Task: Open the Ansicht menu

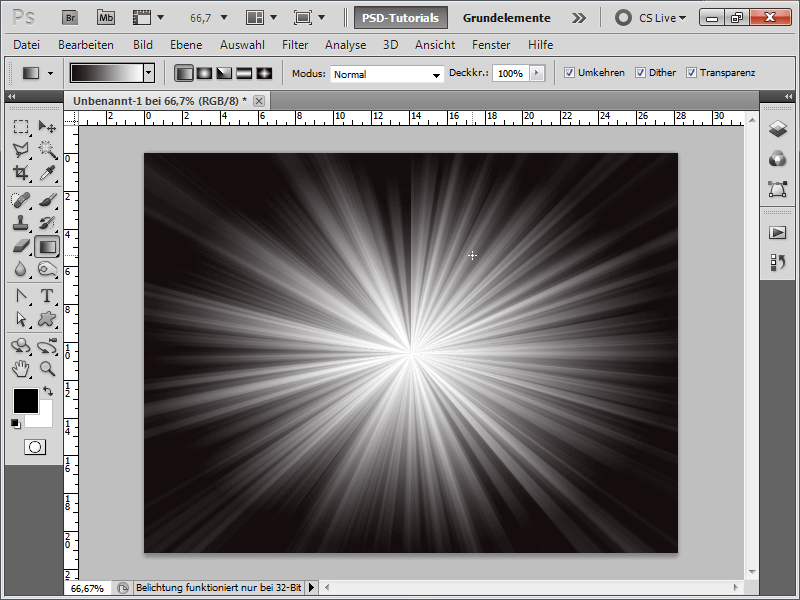Action: coord(435,45)
